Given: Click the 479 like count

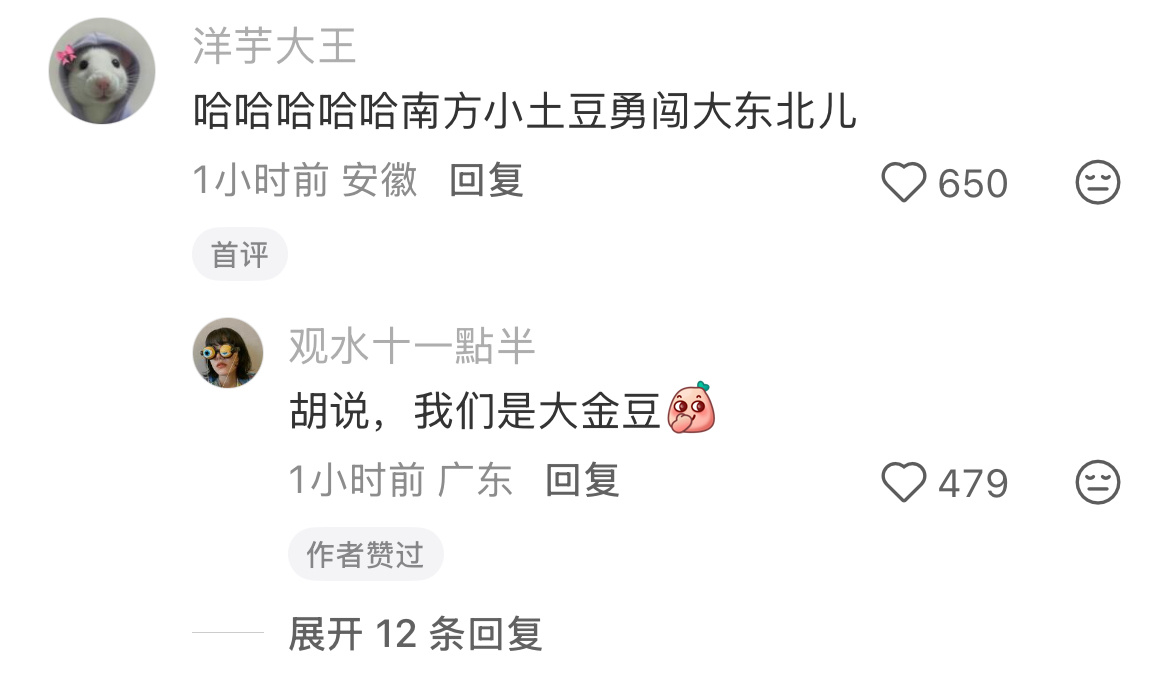Looking at the screenshot, I should pyautogui.click(x=972, y=484).
